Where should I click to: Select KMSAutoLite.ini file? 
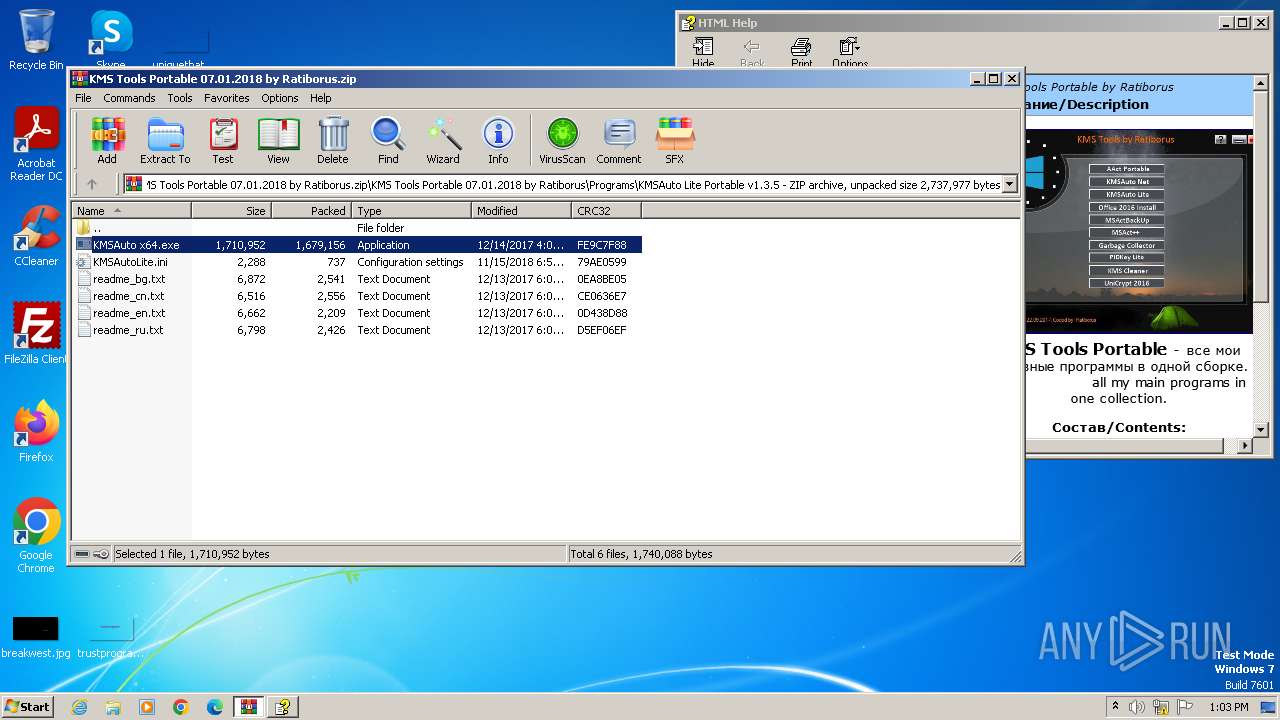(357, 262)
